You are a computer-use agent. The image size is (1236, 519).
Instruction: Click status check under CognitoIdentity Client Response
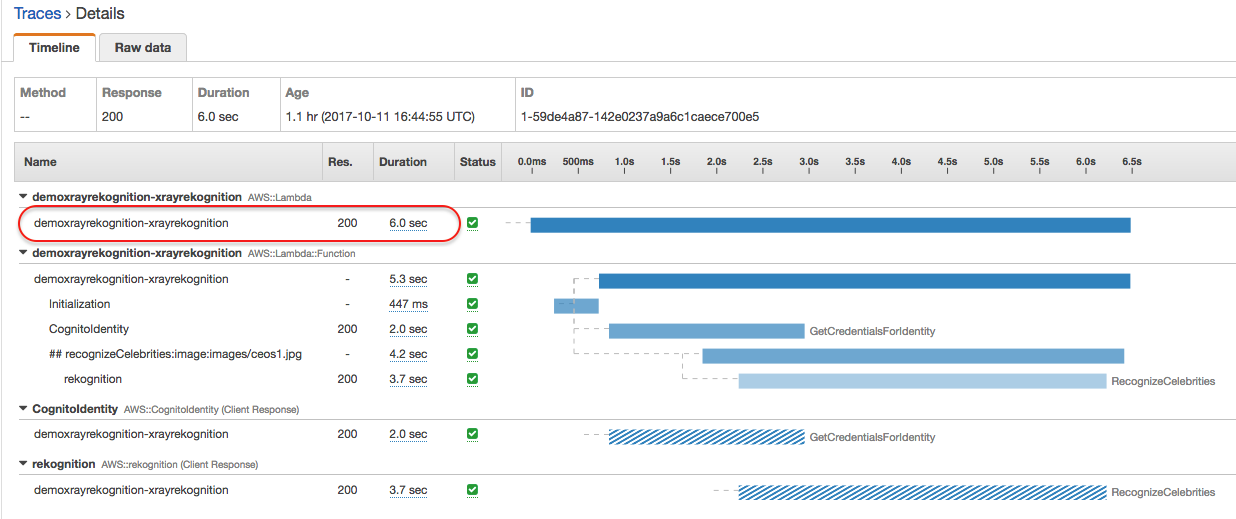pos(472,434)
